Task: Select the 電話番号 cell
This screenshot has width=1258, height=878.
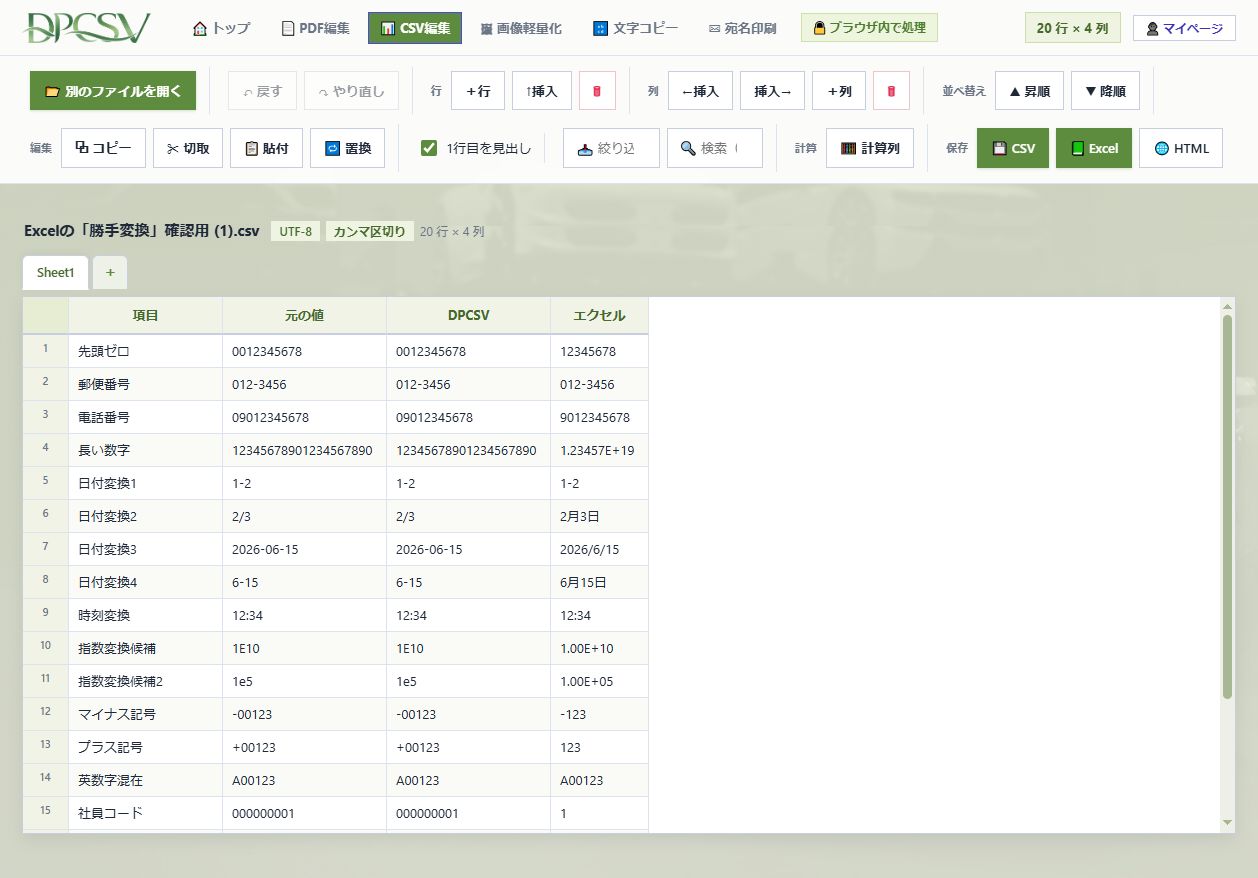Action: pyautogui.click(x=146, y=417)
